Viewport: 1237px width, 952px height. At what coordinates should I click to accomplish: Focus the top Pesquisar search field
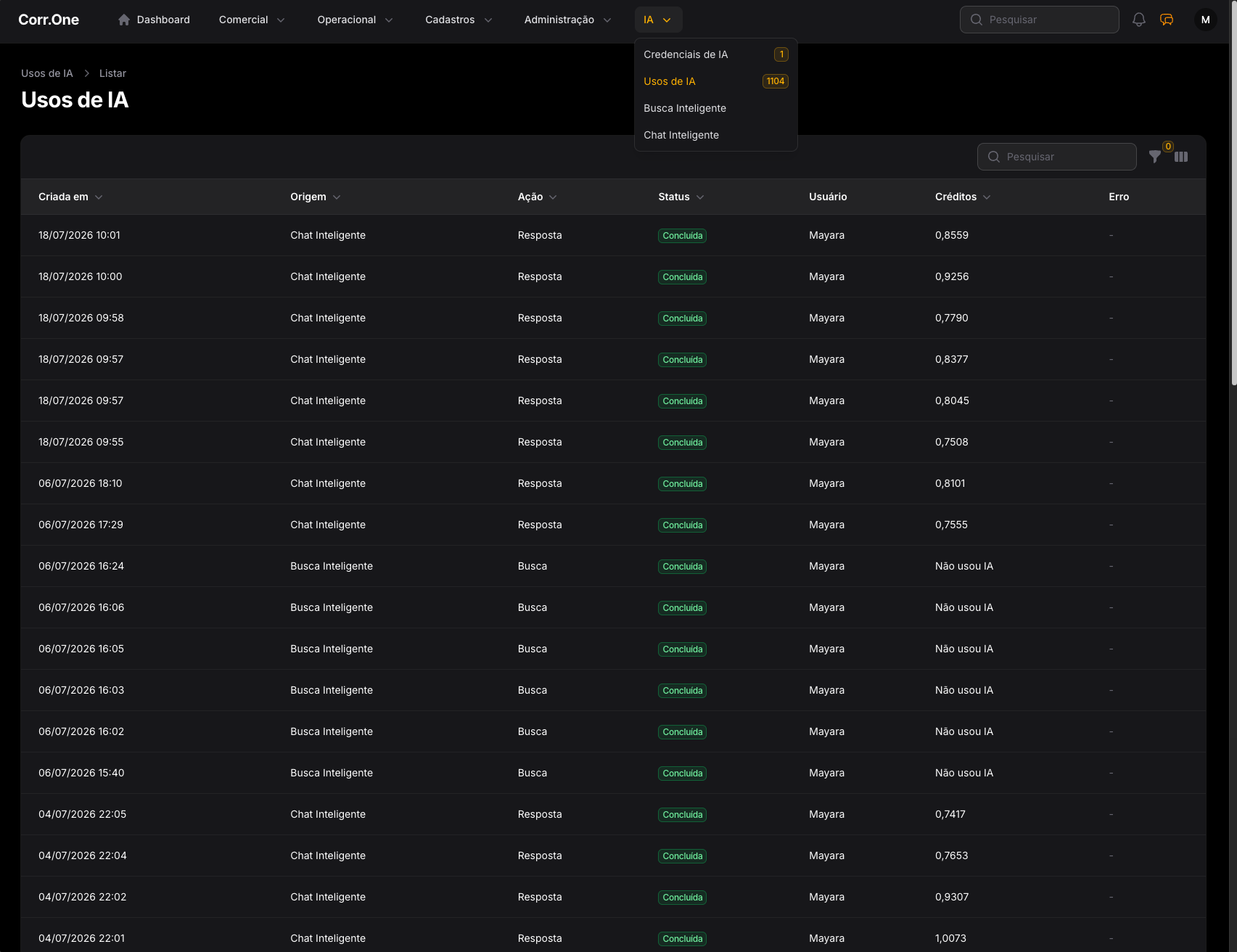pos(1039,20)
